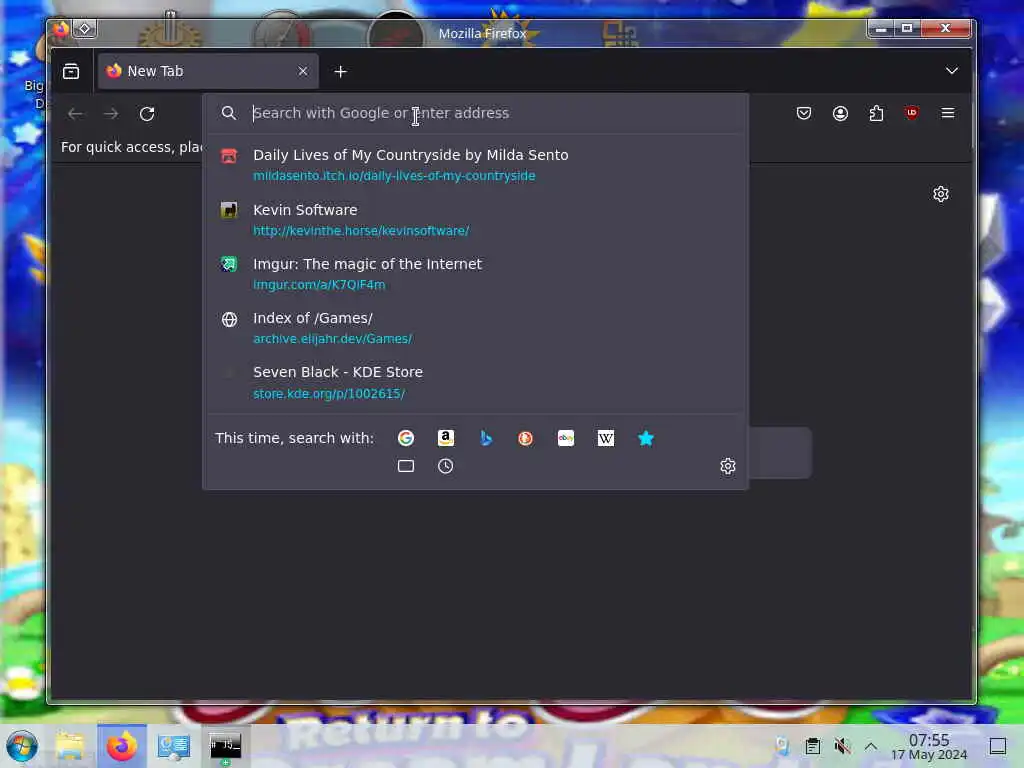The width and height of the screenshot is (1024, 768).
Task: Open the window menu Firefox icon in titlebar
Action: click(61, 29)
